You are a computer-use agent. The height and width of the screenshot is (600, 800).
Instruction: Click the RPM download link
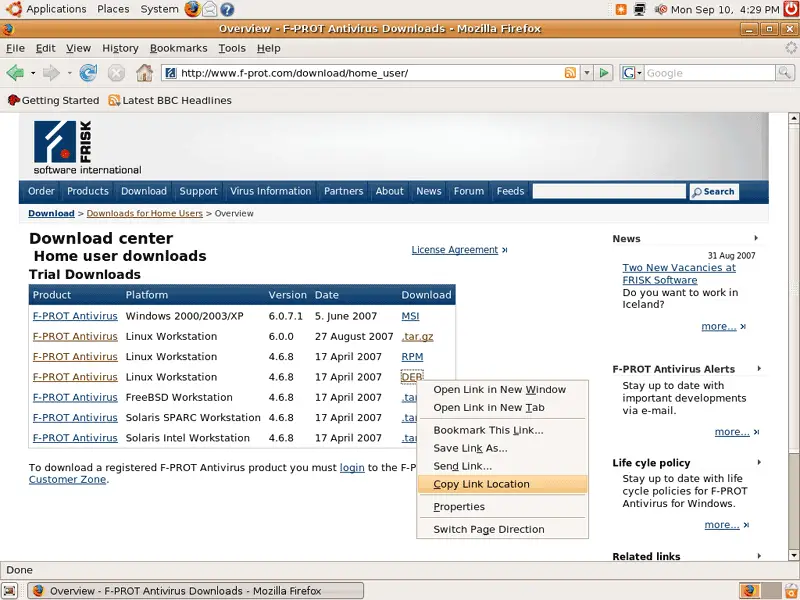412,357
